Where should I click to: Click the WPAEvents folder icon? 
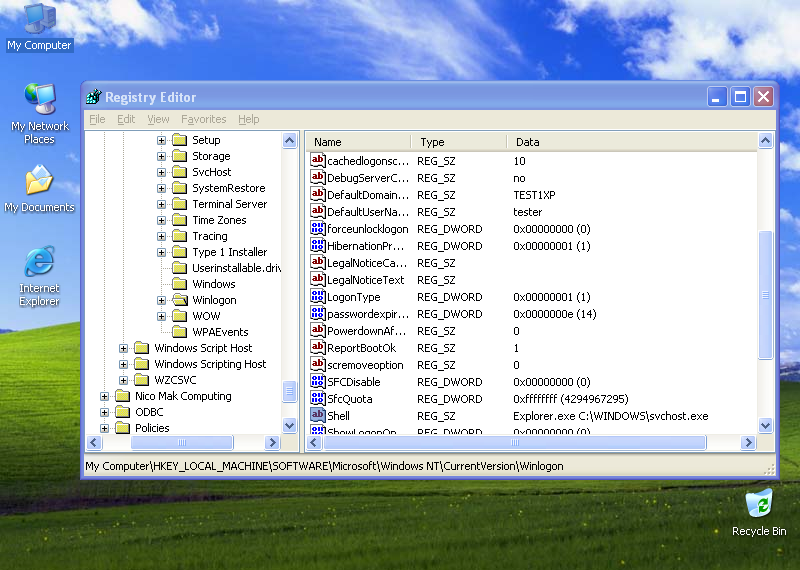tap(180, 332)
